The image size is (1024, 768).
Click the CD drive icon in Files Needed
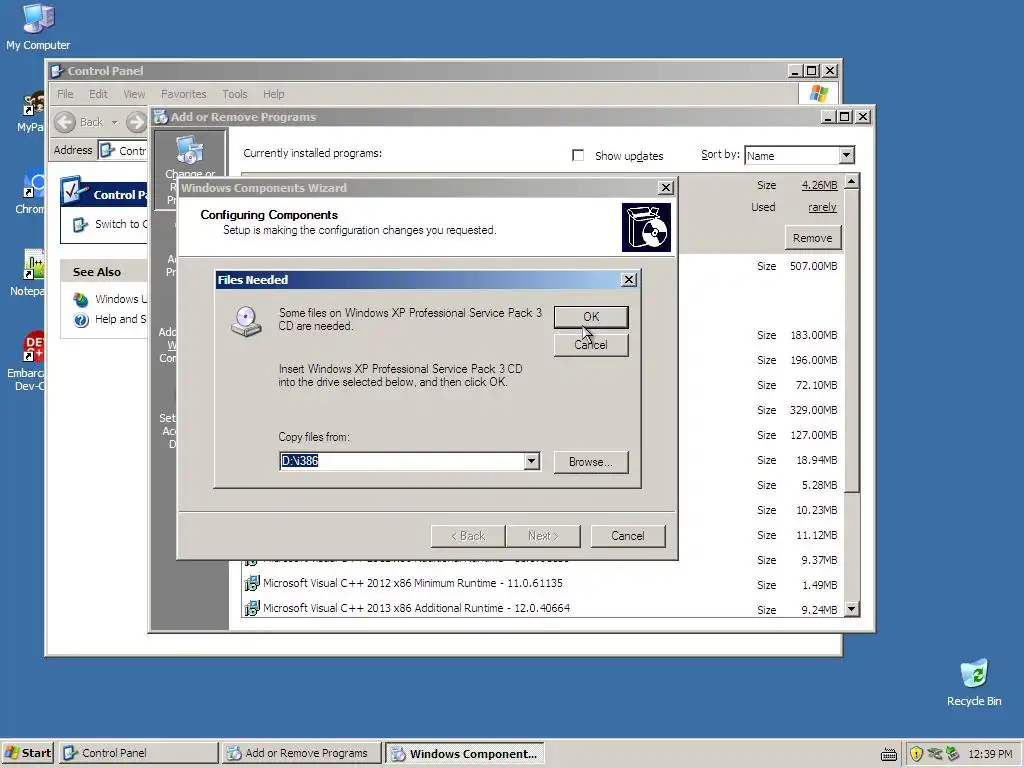click(246, 321)
